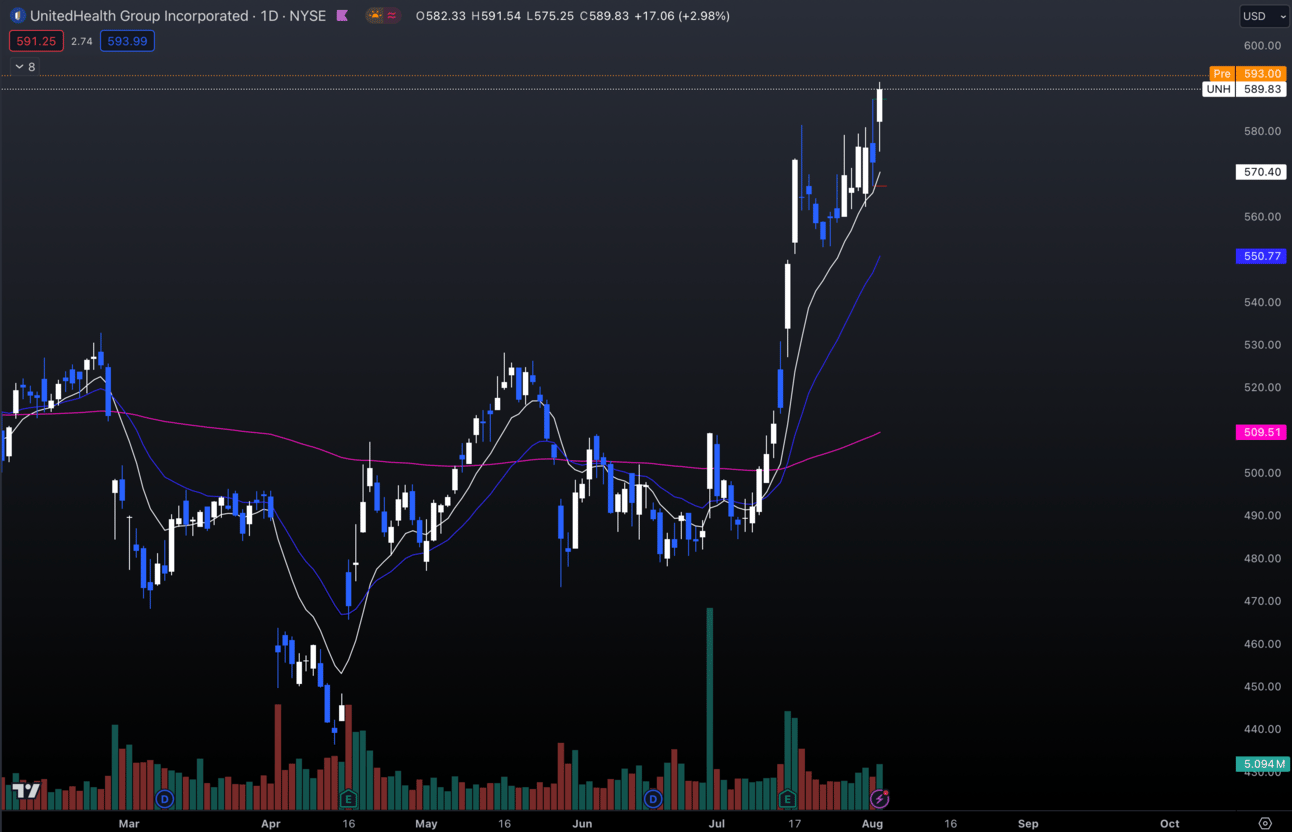This screenshot has height=832, width=1292.
Task: Click the red 591.25 sell price button
Action: [36, 41]
